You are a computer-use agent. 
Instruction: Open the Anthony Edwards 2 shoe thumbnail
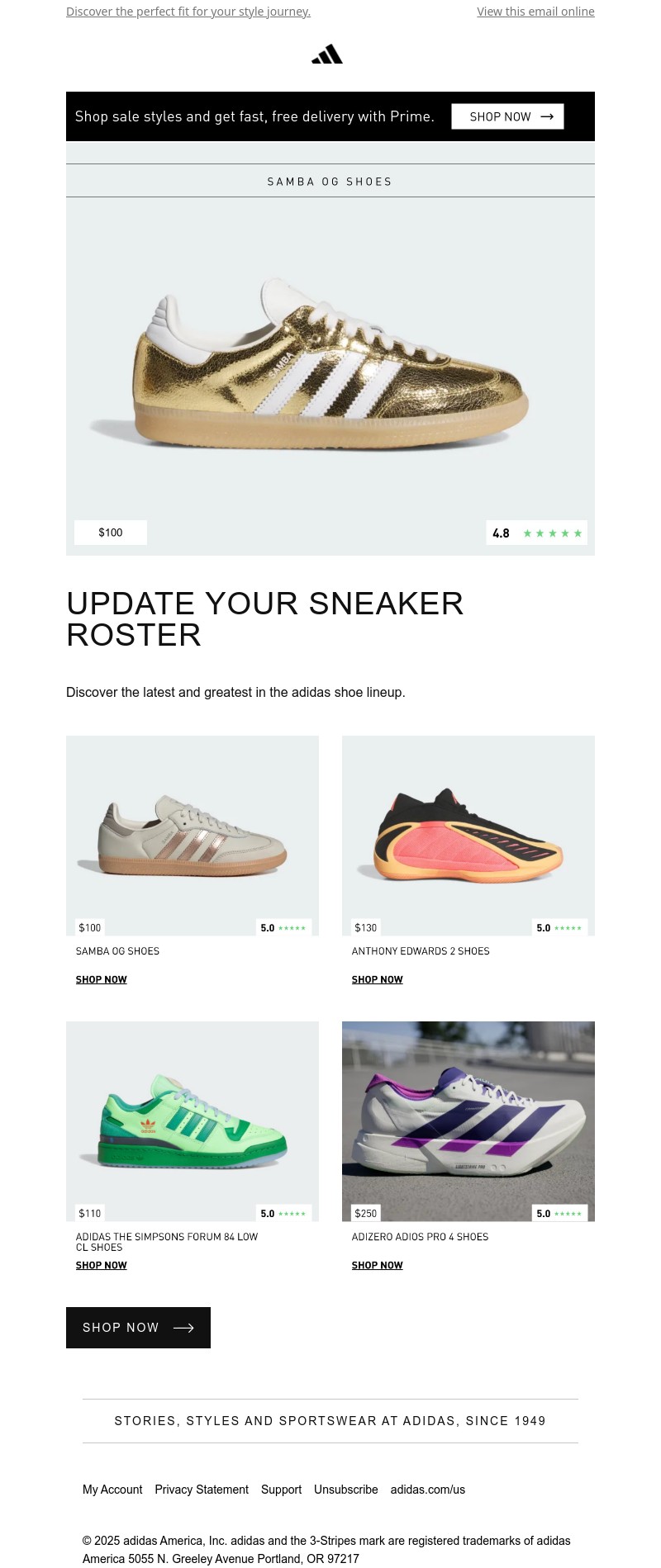pos(468,836)
